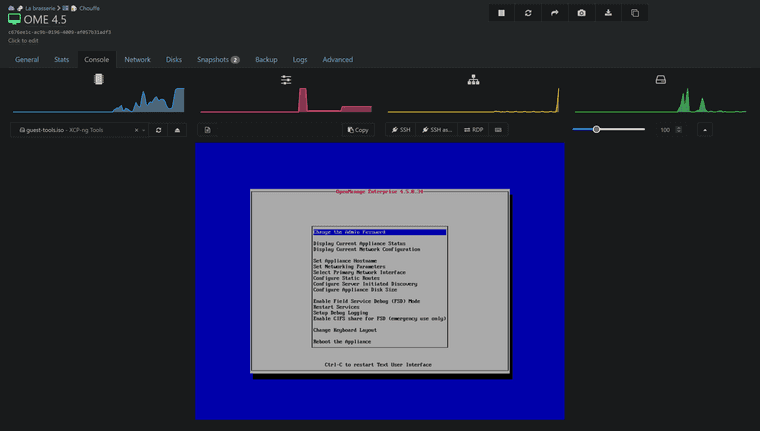The image size is (760, 431).
Task: Click the keyboard Ctrl+Alt+Del icon
Action: [x=498, y=130]
